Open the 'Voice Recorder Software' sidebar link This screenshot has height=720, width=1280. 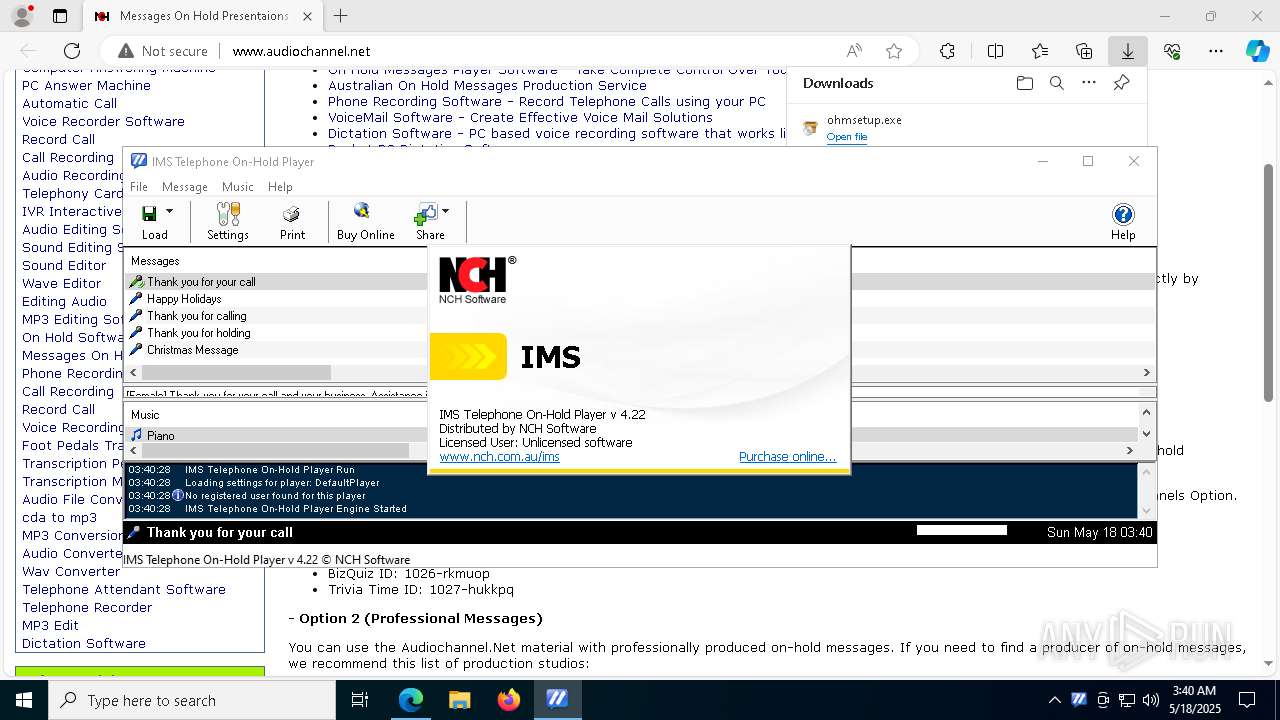click(103, 122)
